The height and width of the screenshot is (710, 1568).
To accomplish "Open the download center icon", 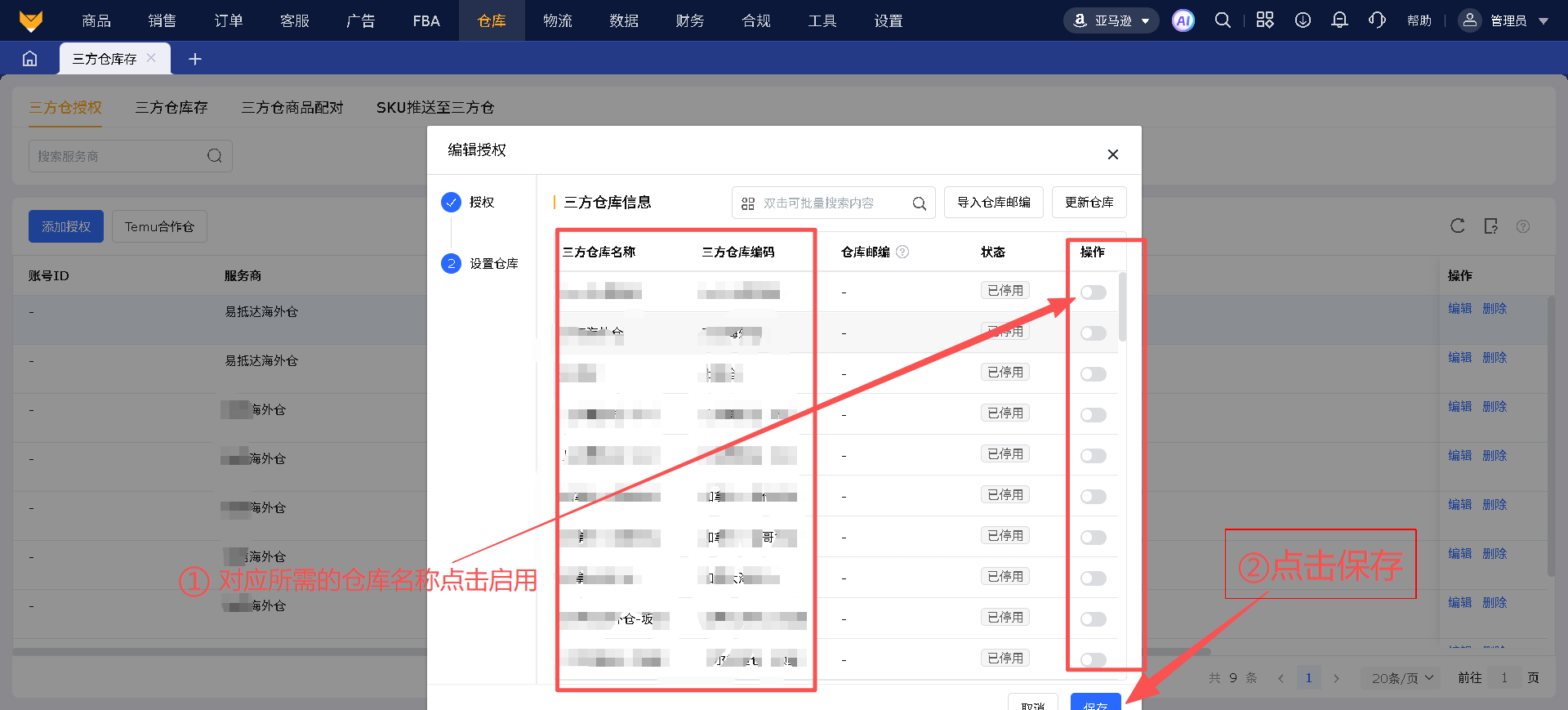I will click(x=1303, y=20).
